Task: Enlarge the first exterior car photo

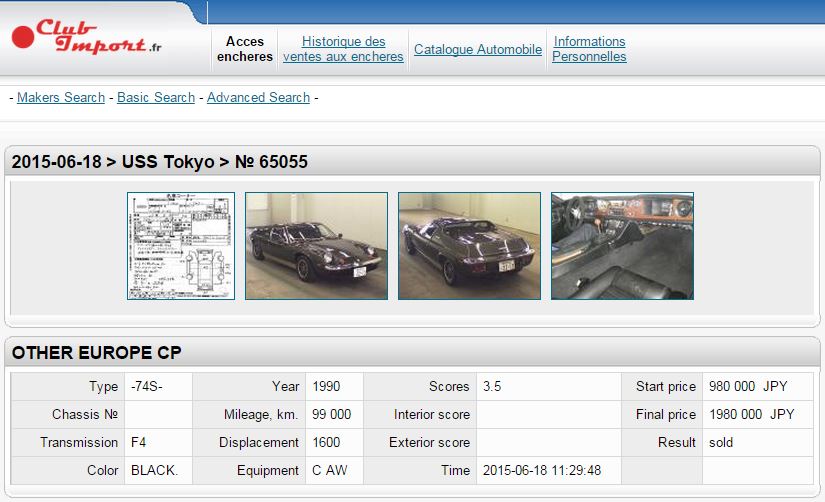Action: [x=316, y=246]
